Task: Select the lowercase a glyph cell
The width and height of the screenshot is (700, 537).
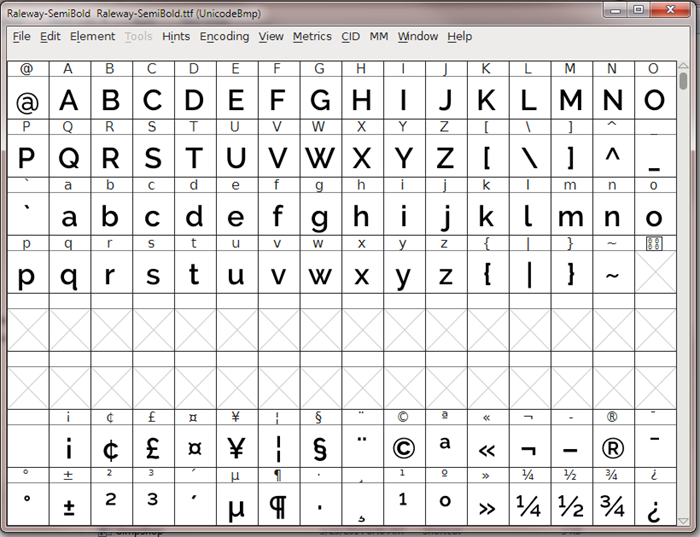Action: 70,214
